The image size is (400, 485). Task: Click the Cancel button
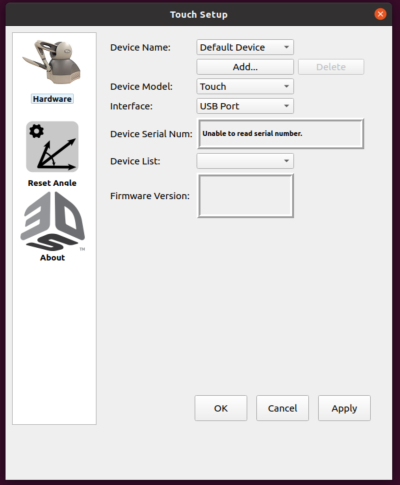(x=282, y=408)
